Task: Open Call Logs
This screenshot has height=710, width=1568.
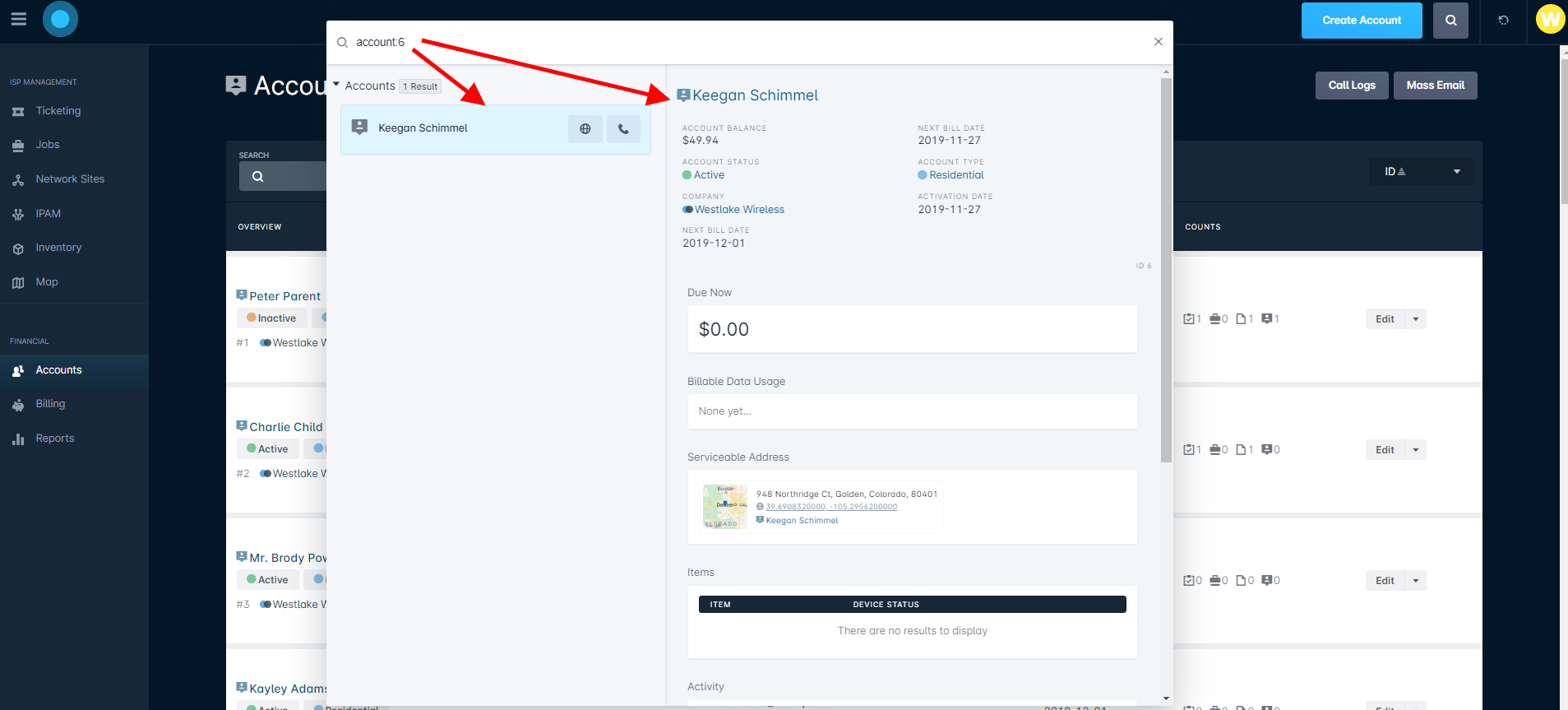Action: pos(1352,86)
